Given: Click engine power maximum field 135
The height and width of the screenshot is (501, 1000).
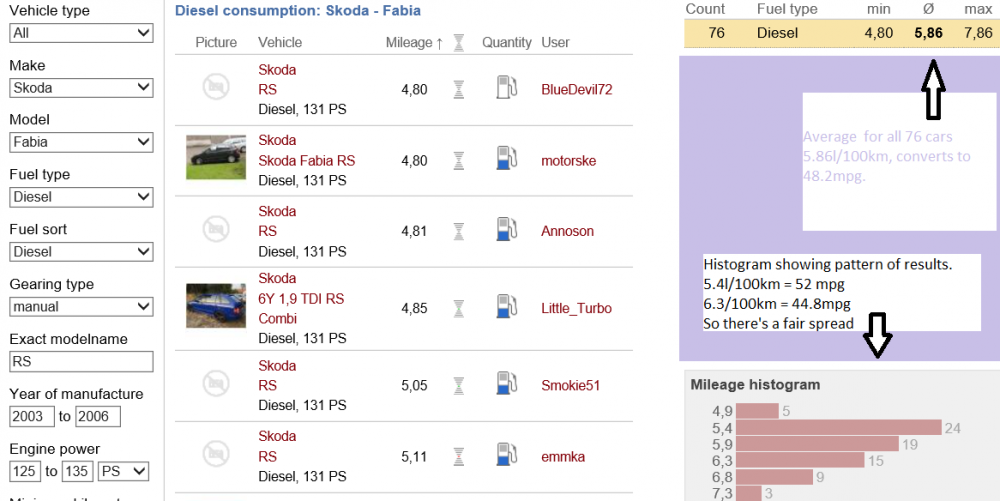Looking at the screenshot, I should pyautogui.click(x=77, y=472).
